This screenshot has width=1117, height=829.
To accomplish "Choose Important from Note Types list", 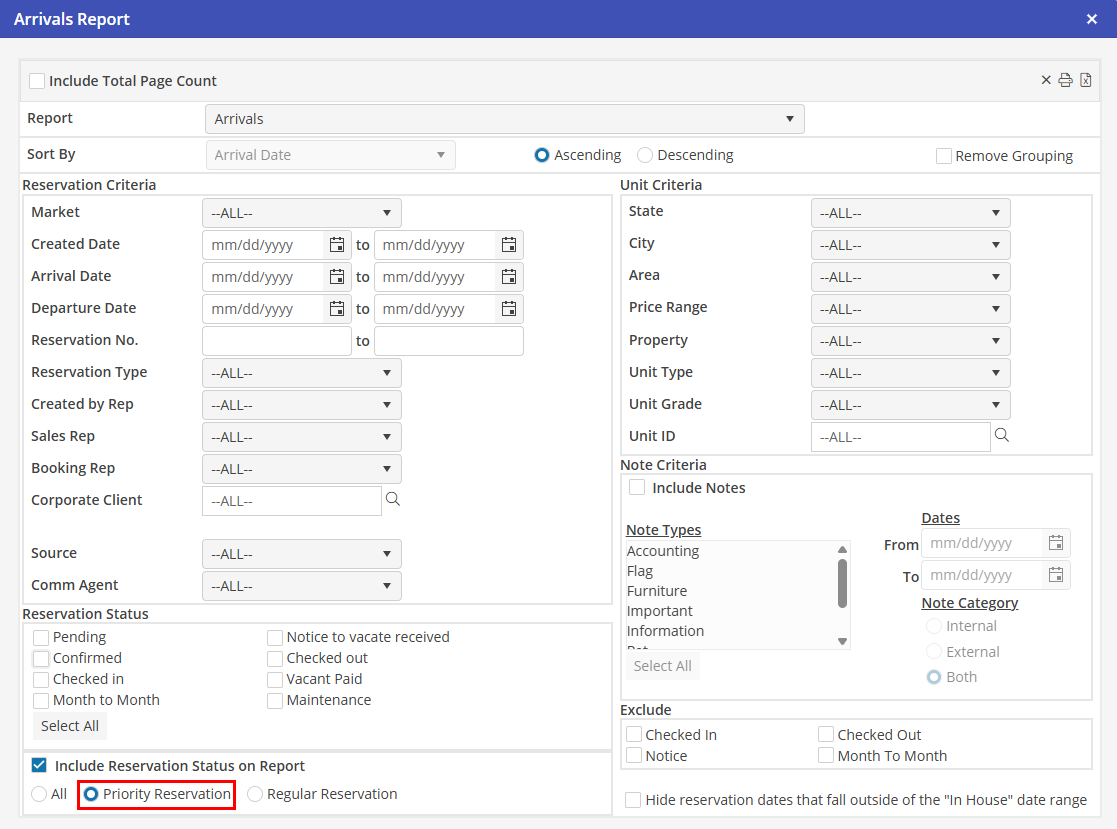I will tap(660, 611).
